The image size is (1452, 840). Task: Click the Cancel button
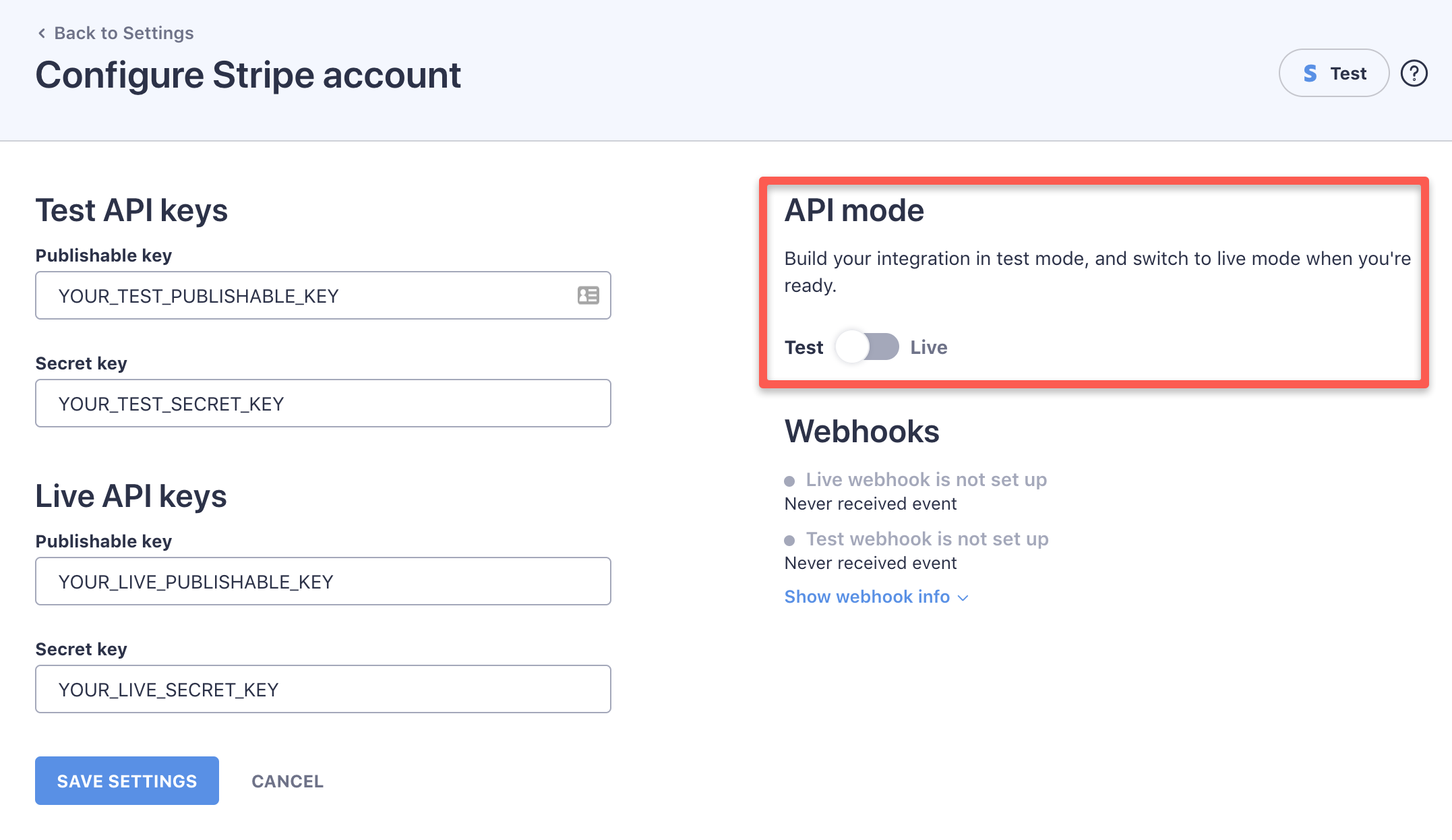(287, 781)
